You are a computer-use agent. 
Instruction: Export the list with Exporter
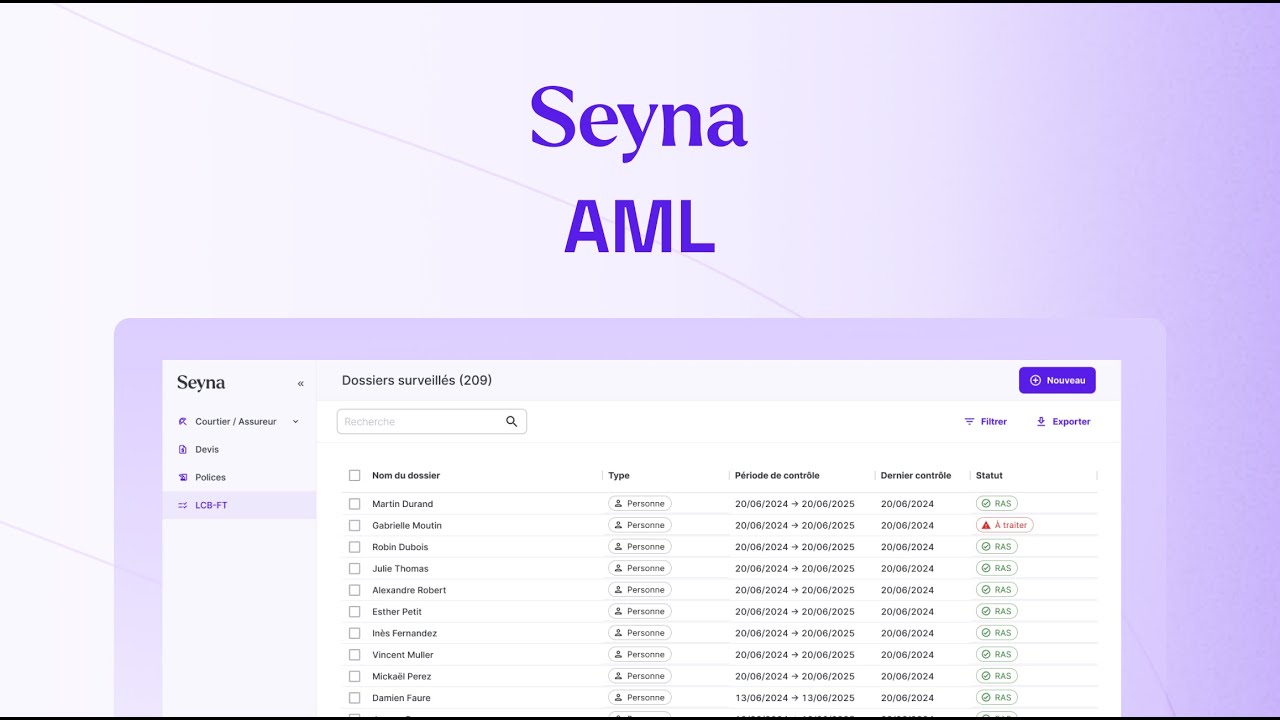tap(1063, 422)
